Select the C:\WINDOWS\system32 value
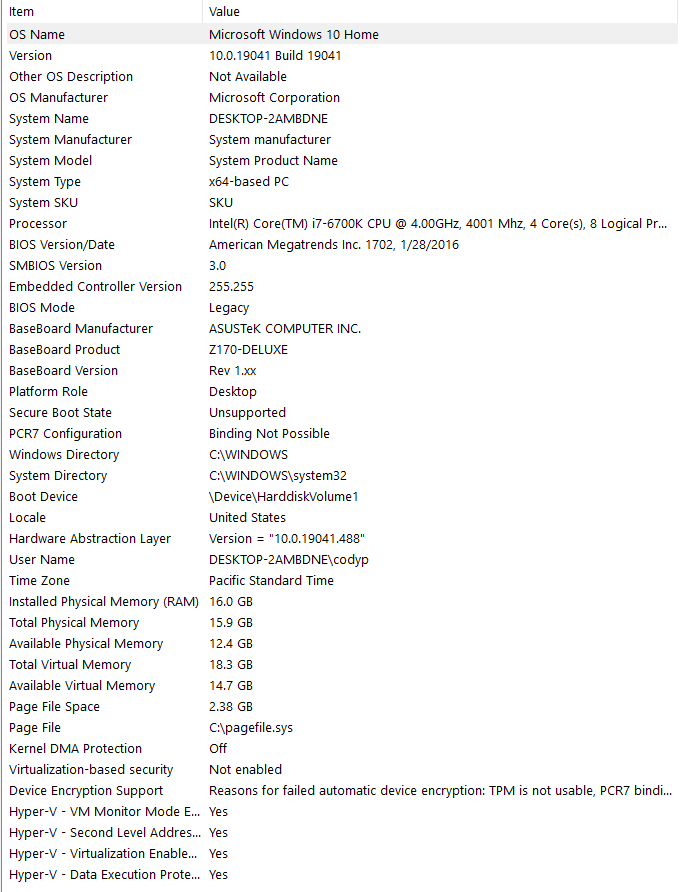Viewport: 681px width, 892px height. coord(278,476)
